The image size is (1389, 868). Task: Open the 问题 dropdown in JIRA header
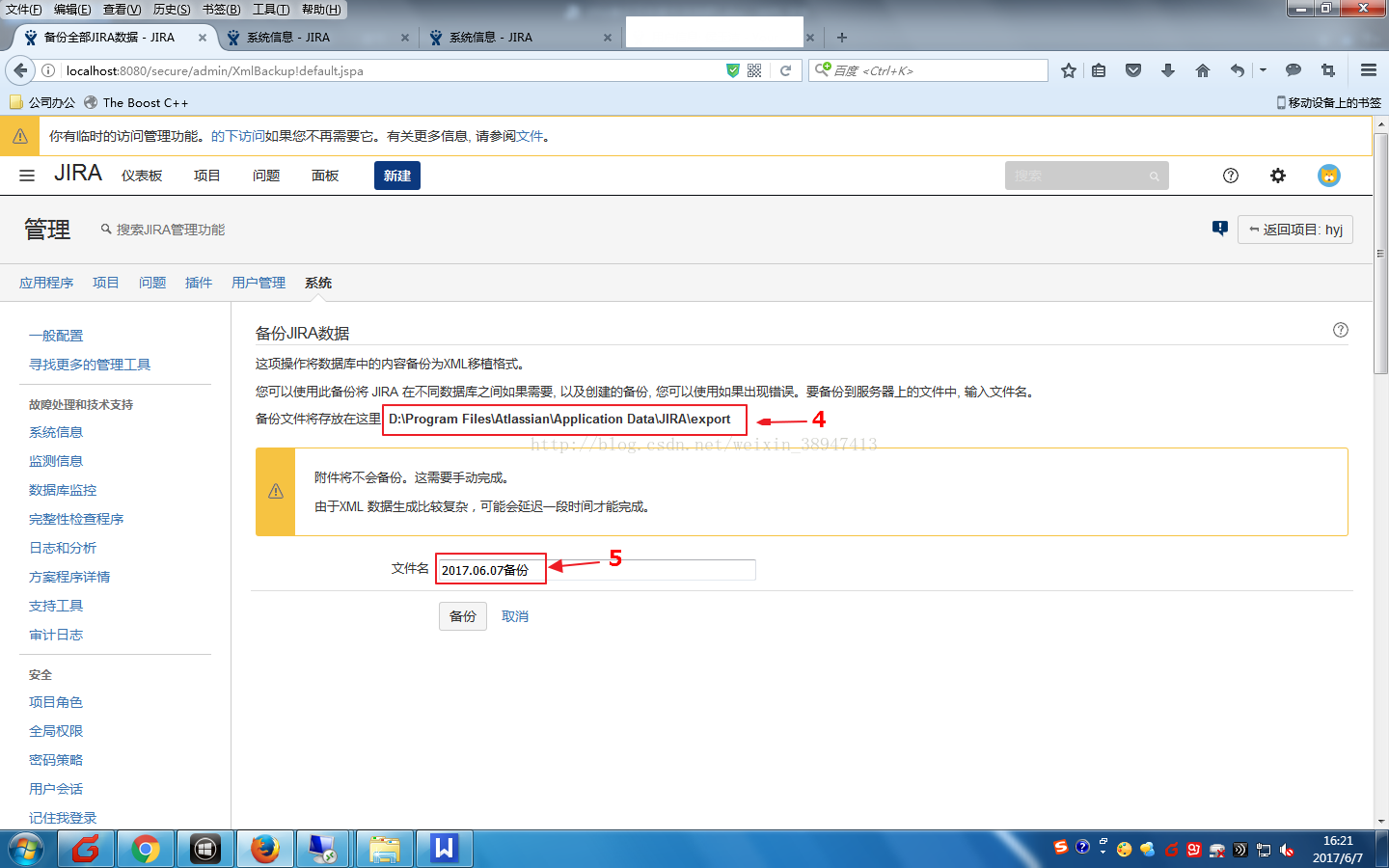point(266,176)
